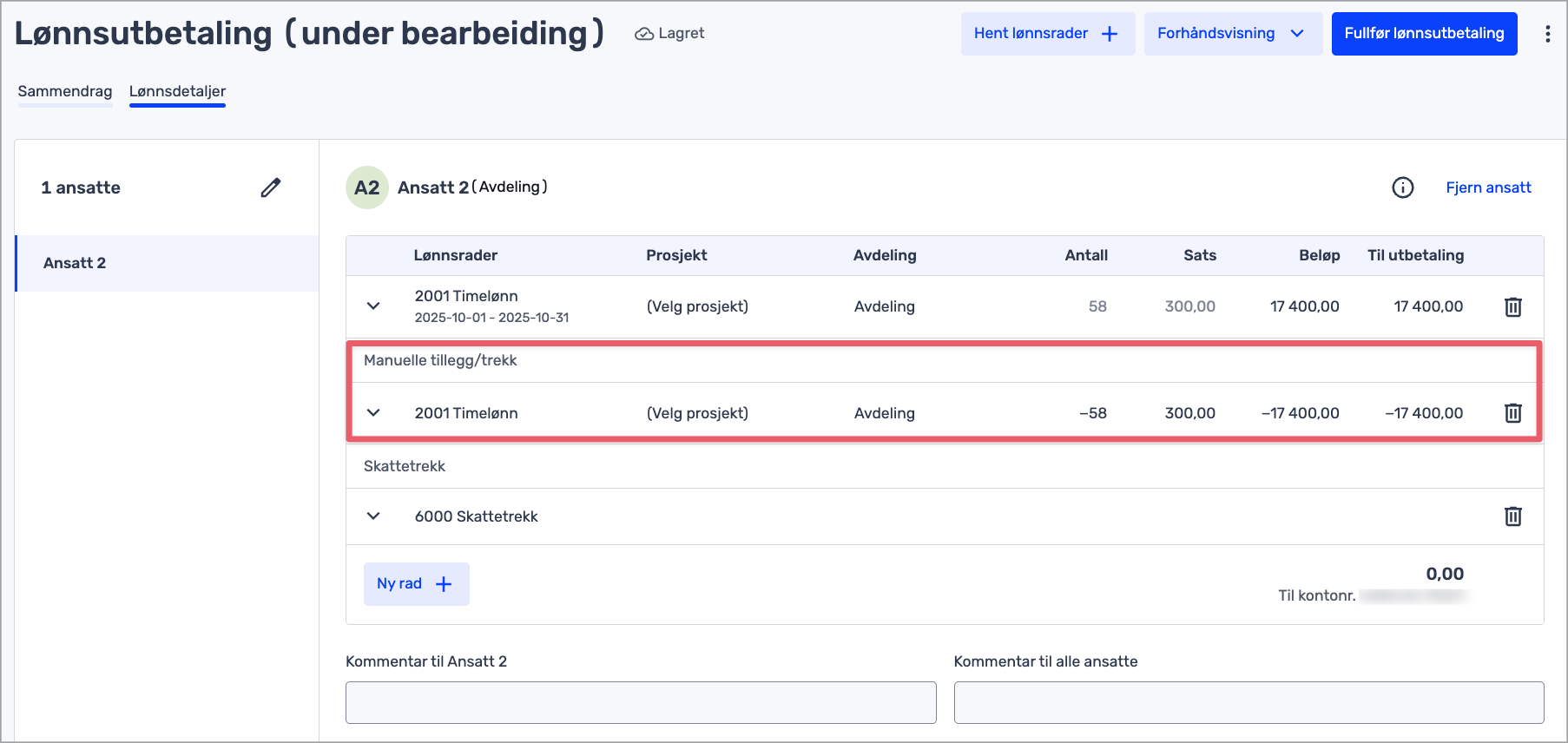
Task: Open the Forhåndsvisning dropdown
Action: point(1232,34)
